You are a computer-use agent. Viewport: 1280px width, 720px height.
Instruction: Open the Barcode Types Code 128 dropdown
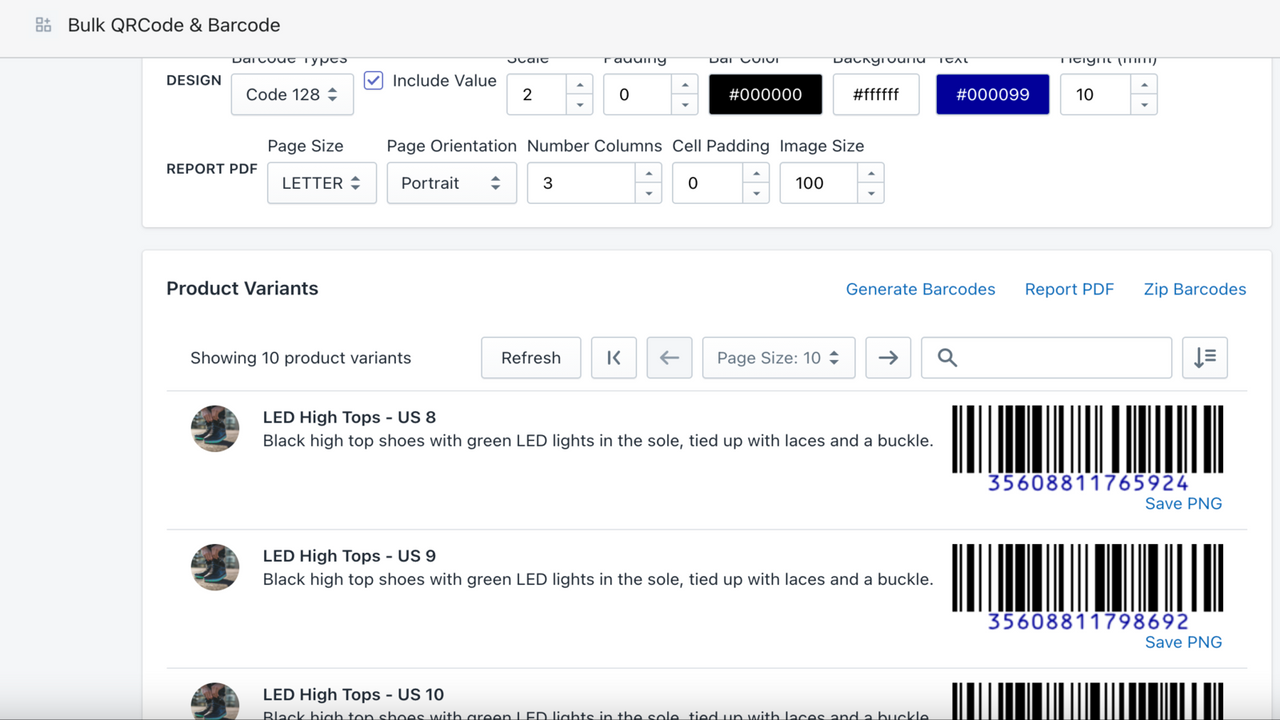click(292, 94)
